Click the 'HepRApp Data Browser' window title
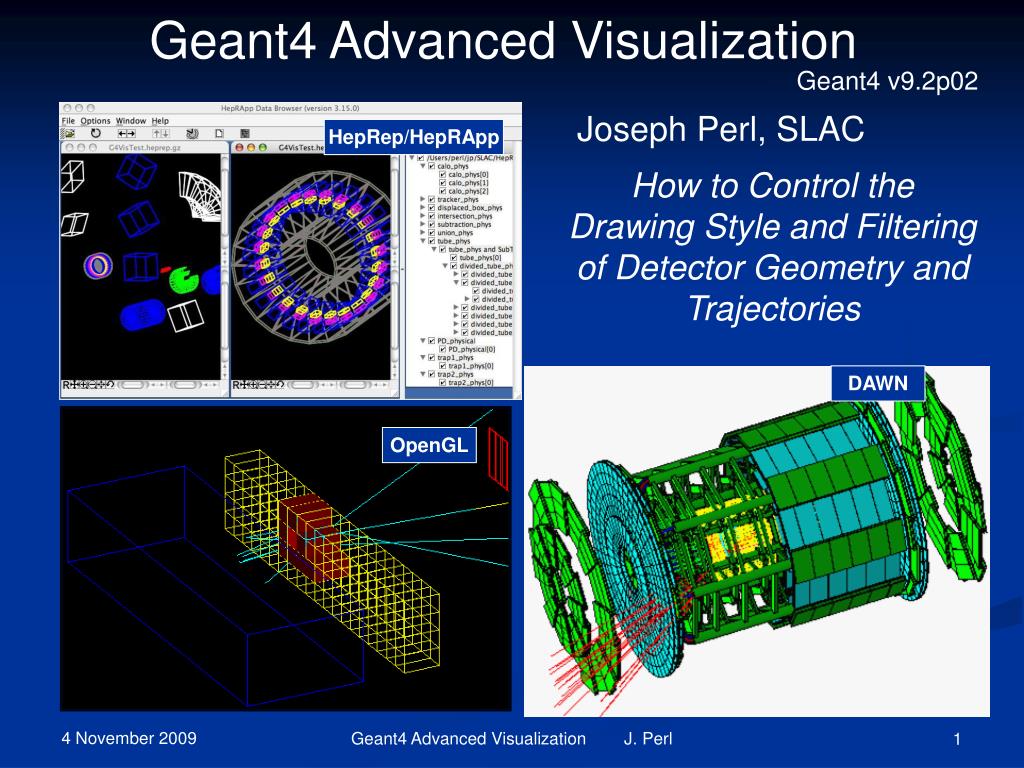The width and height of the screenshot is (1024, 768). click(x=290, y=108)
